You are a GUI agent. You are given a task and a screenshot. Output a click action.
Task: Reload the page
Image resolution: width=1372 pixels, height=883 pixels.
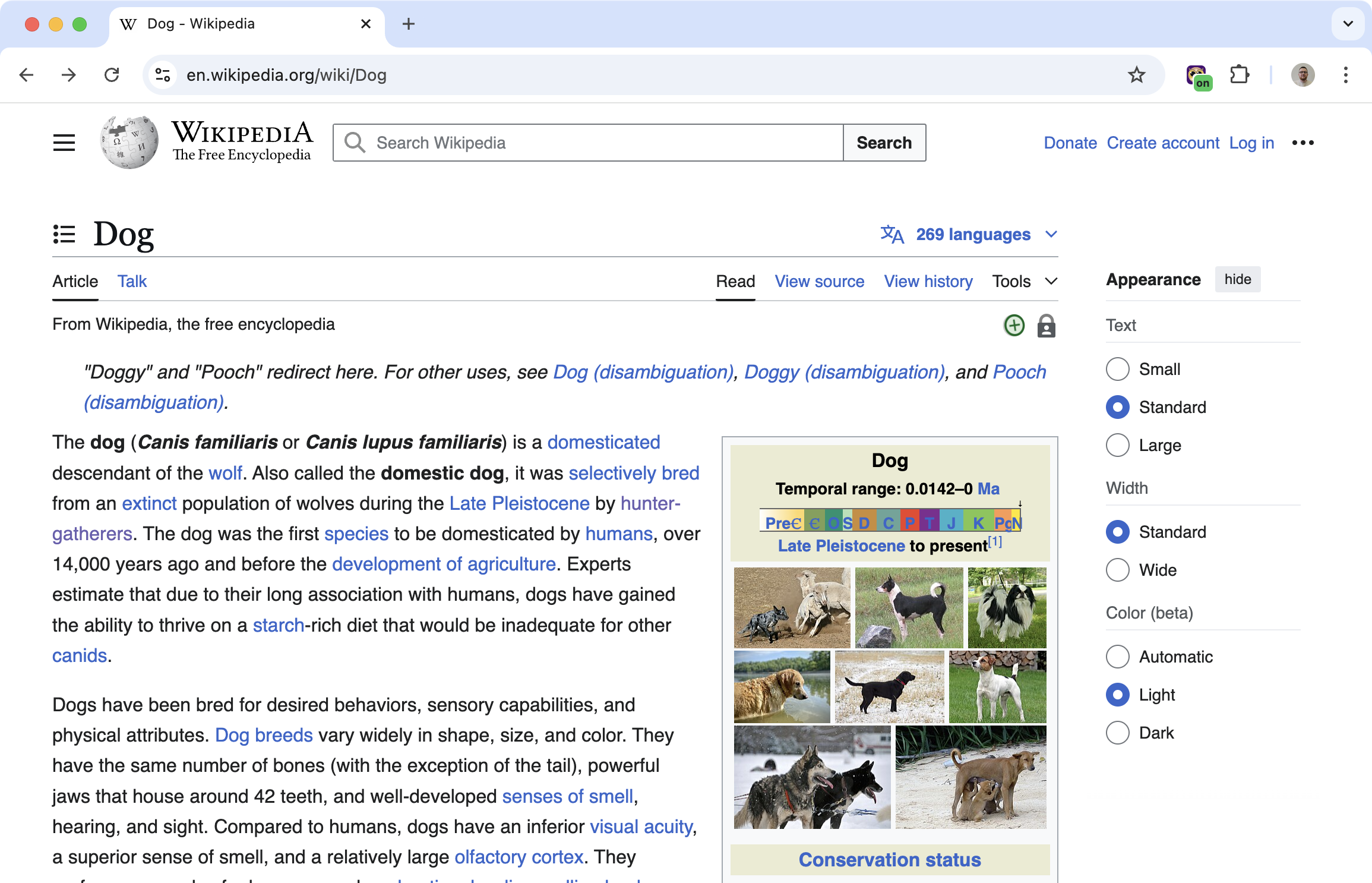pos(112,75)
